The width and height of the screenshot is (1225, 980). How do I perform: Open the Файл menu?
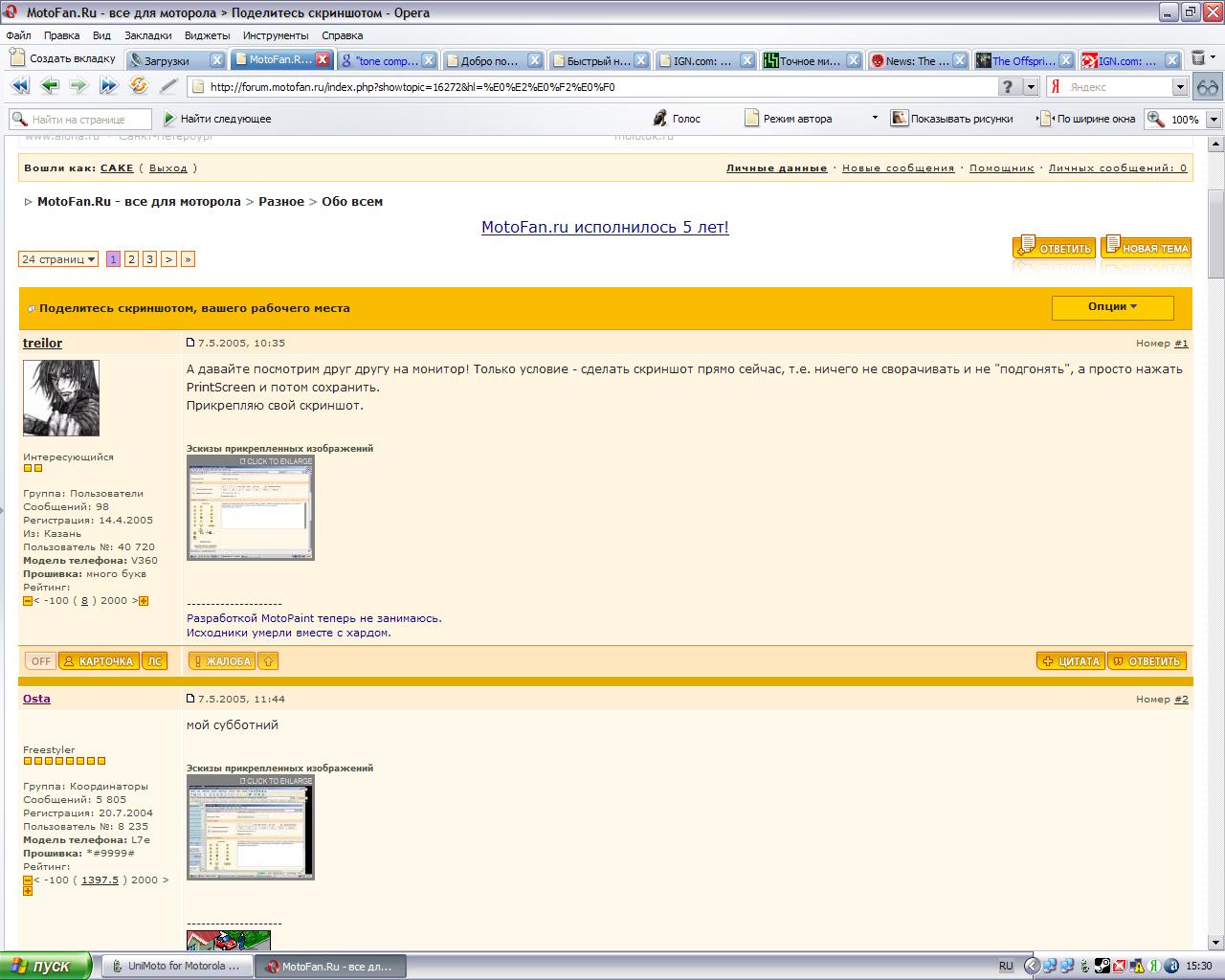pyautogui.click(x=18, y=35)
